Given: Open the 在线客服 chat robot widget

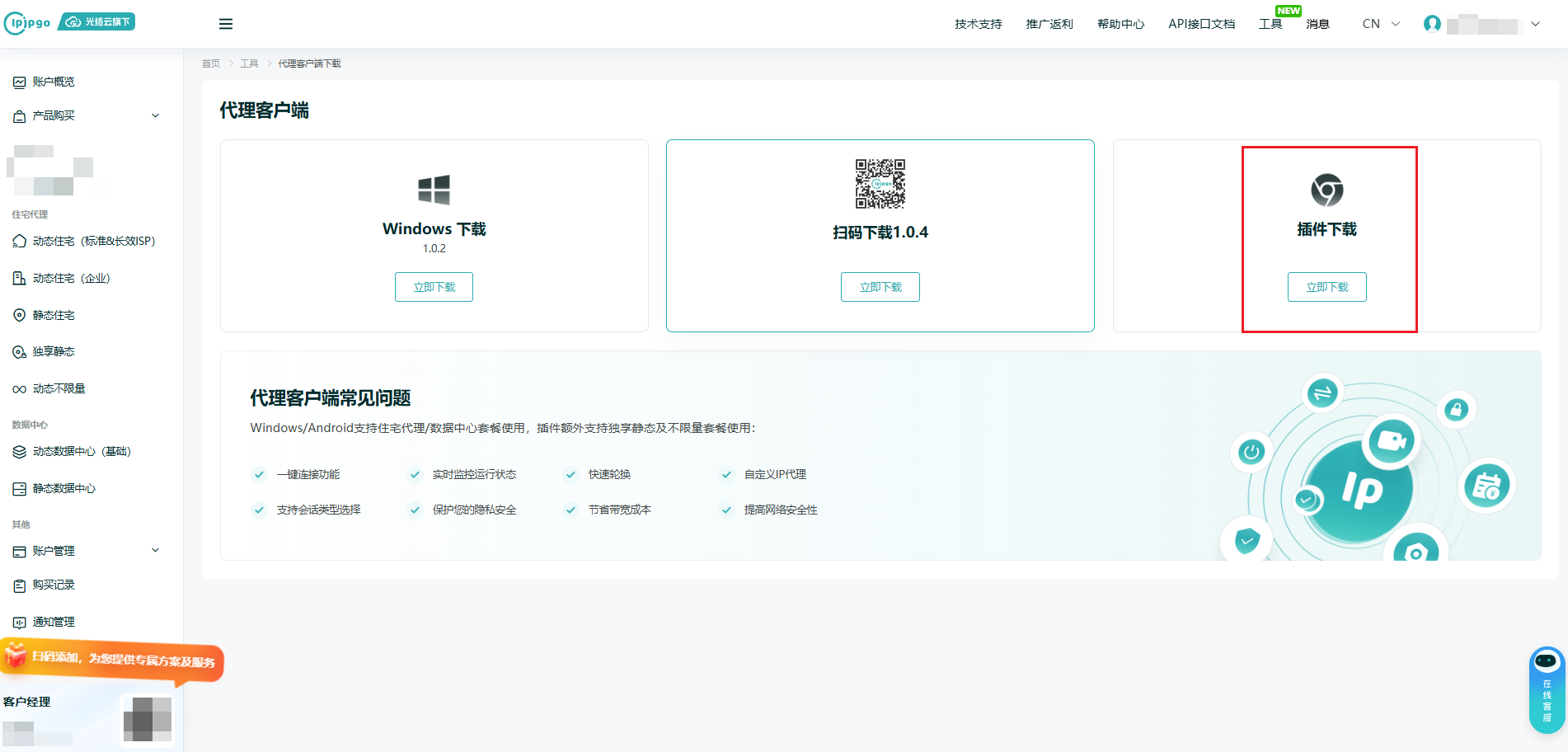Looking at the screenshot, I should (x=1547, y=689).
